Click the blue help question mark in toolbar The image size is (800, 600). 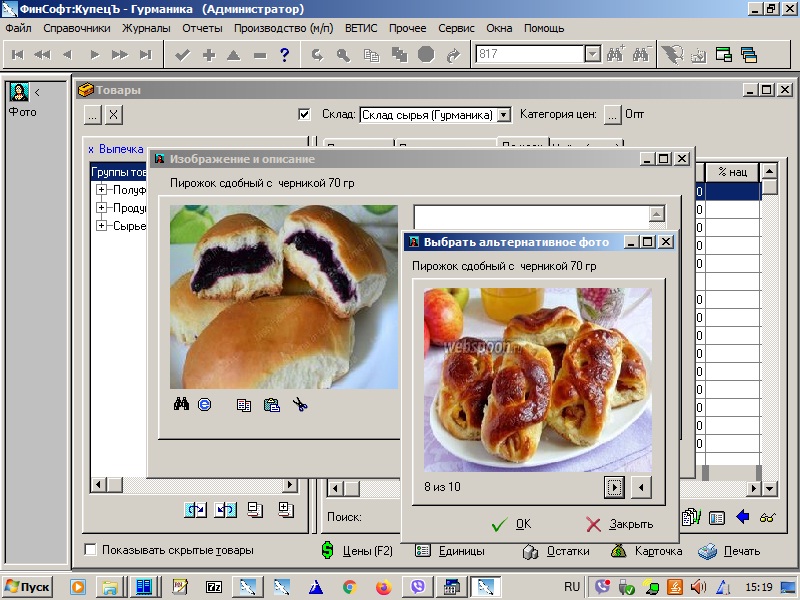coord(284,55)
